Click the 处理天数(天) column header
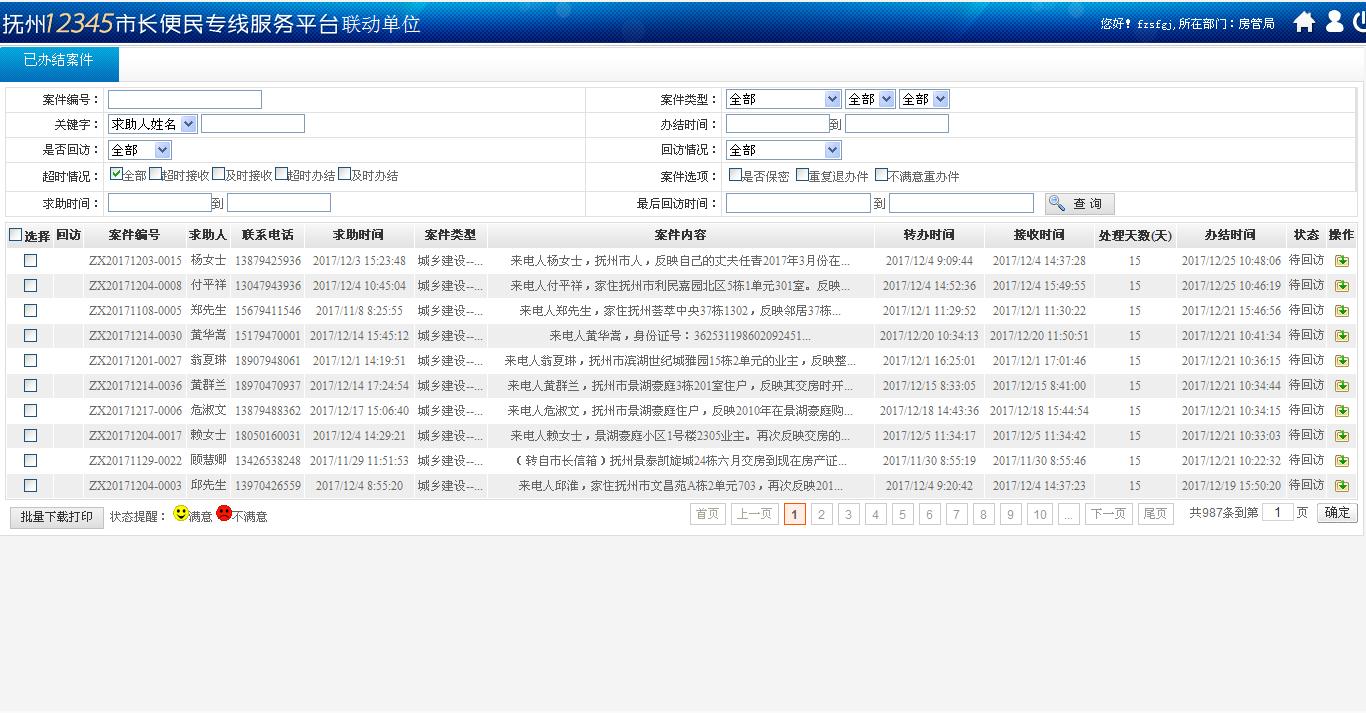This screenshot has width=1366, height=713. 1134,236
